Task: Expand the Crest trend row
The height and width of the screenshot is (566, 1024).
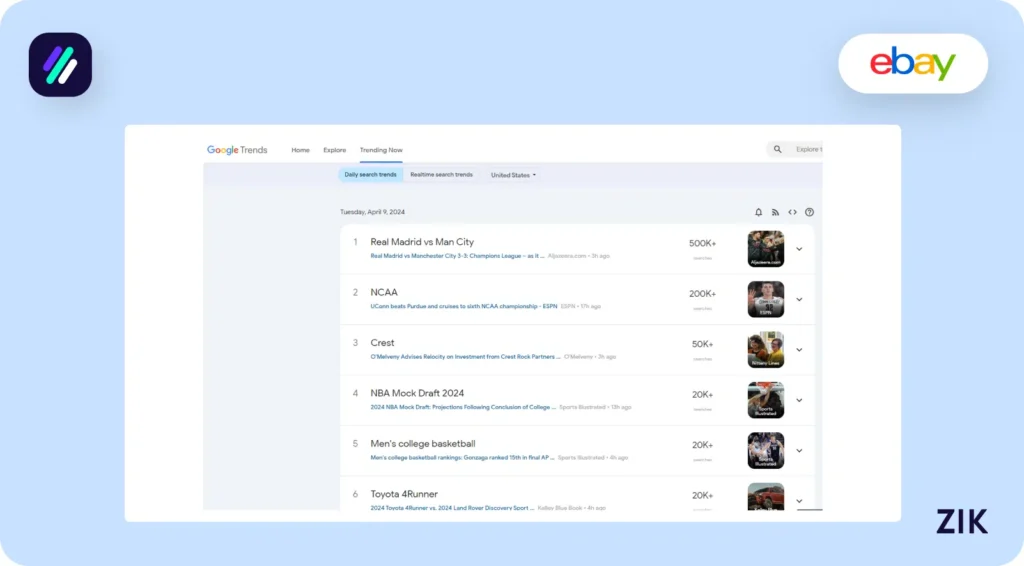Action: point(799,350)
